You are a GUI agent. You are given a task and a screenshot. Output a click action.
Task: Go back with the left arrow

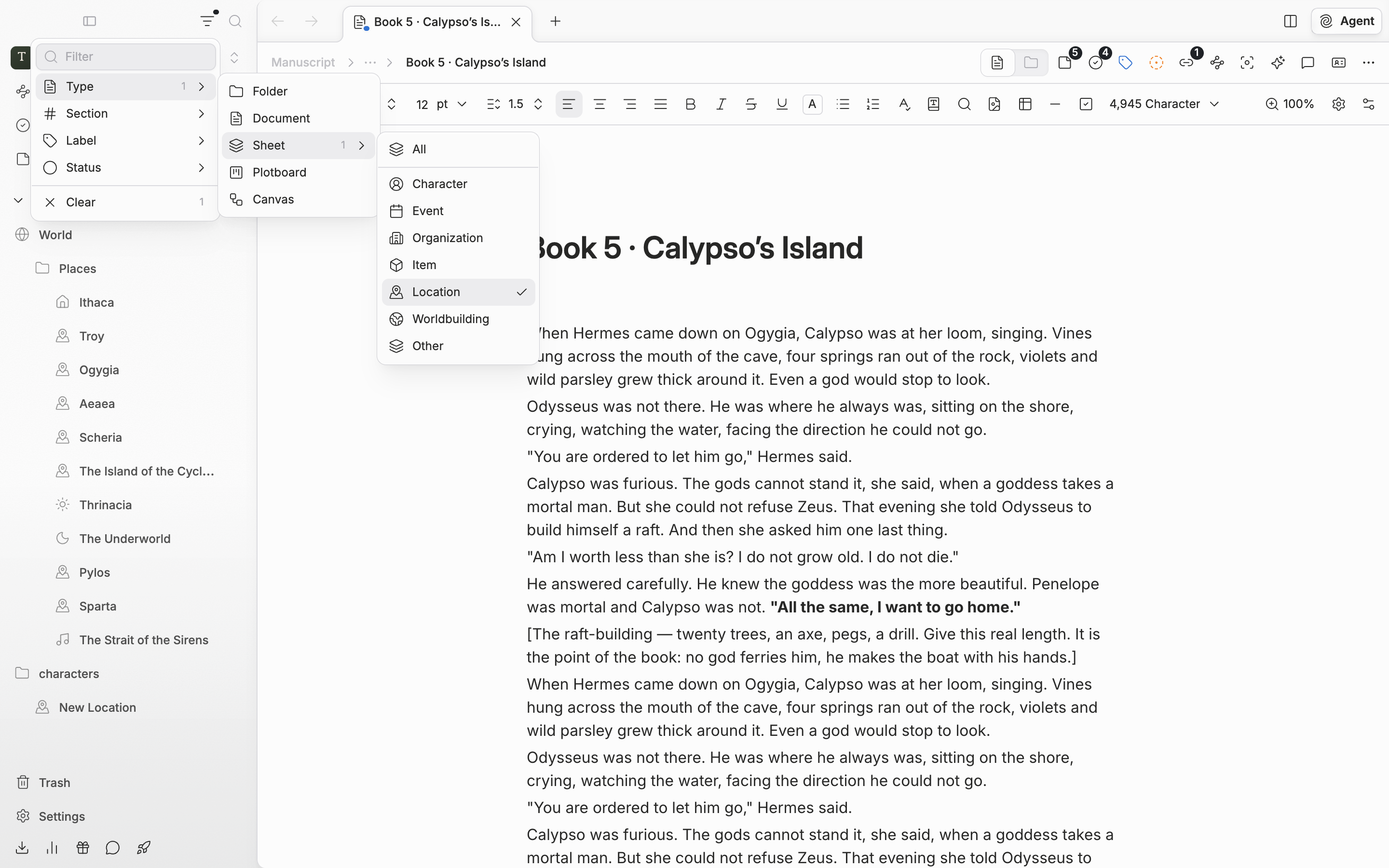278,21
